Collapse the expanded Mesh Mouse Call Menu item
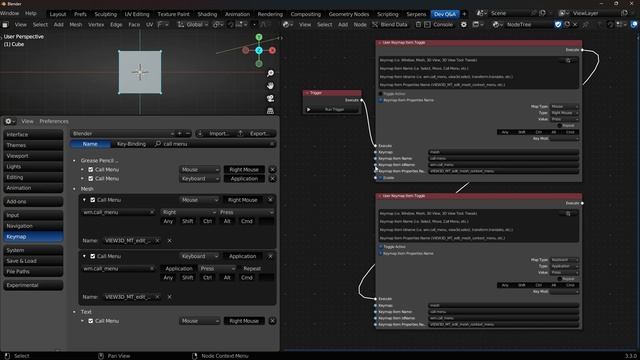The image size is (640, 360). (84, 200)
